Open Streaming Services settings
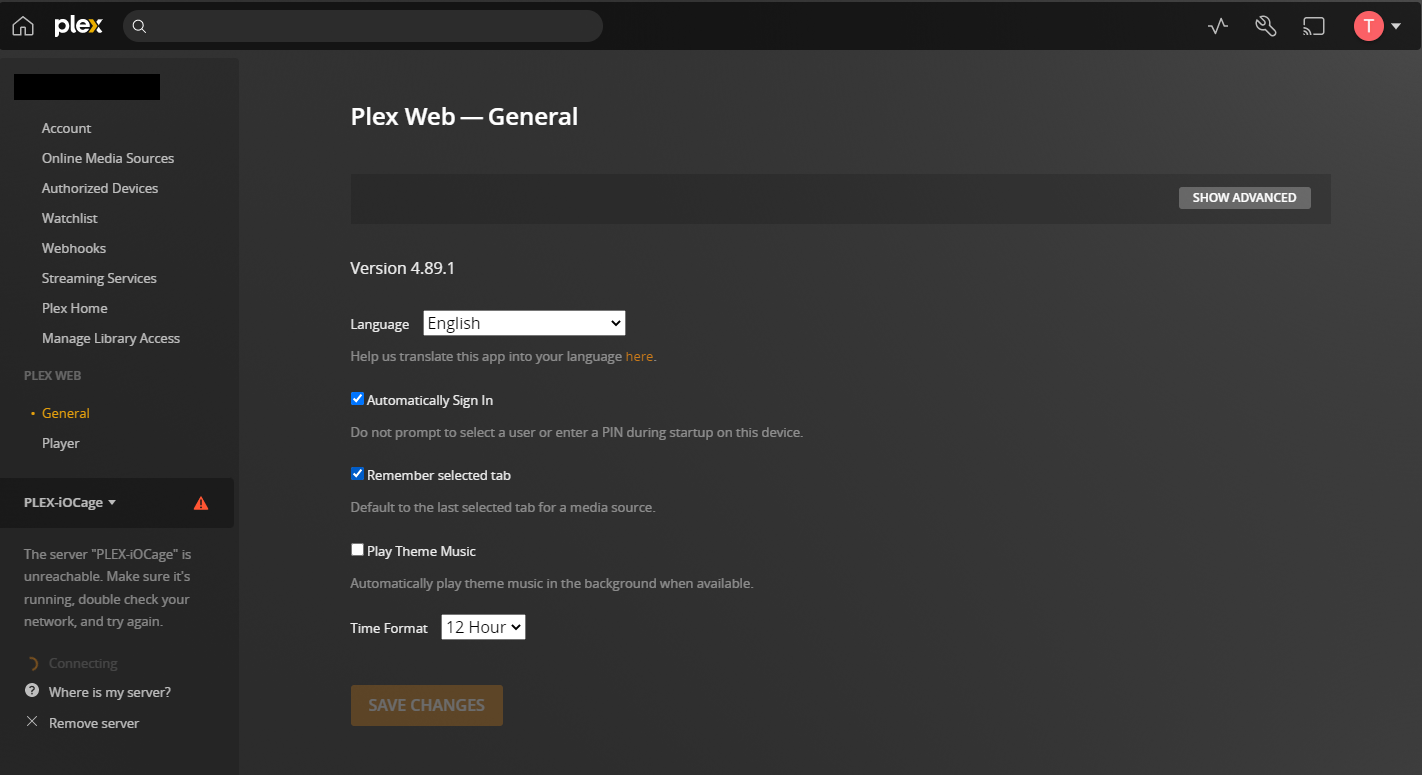 99,278
